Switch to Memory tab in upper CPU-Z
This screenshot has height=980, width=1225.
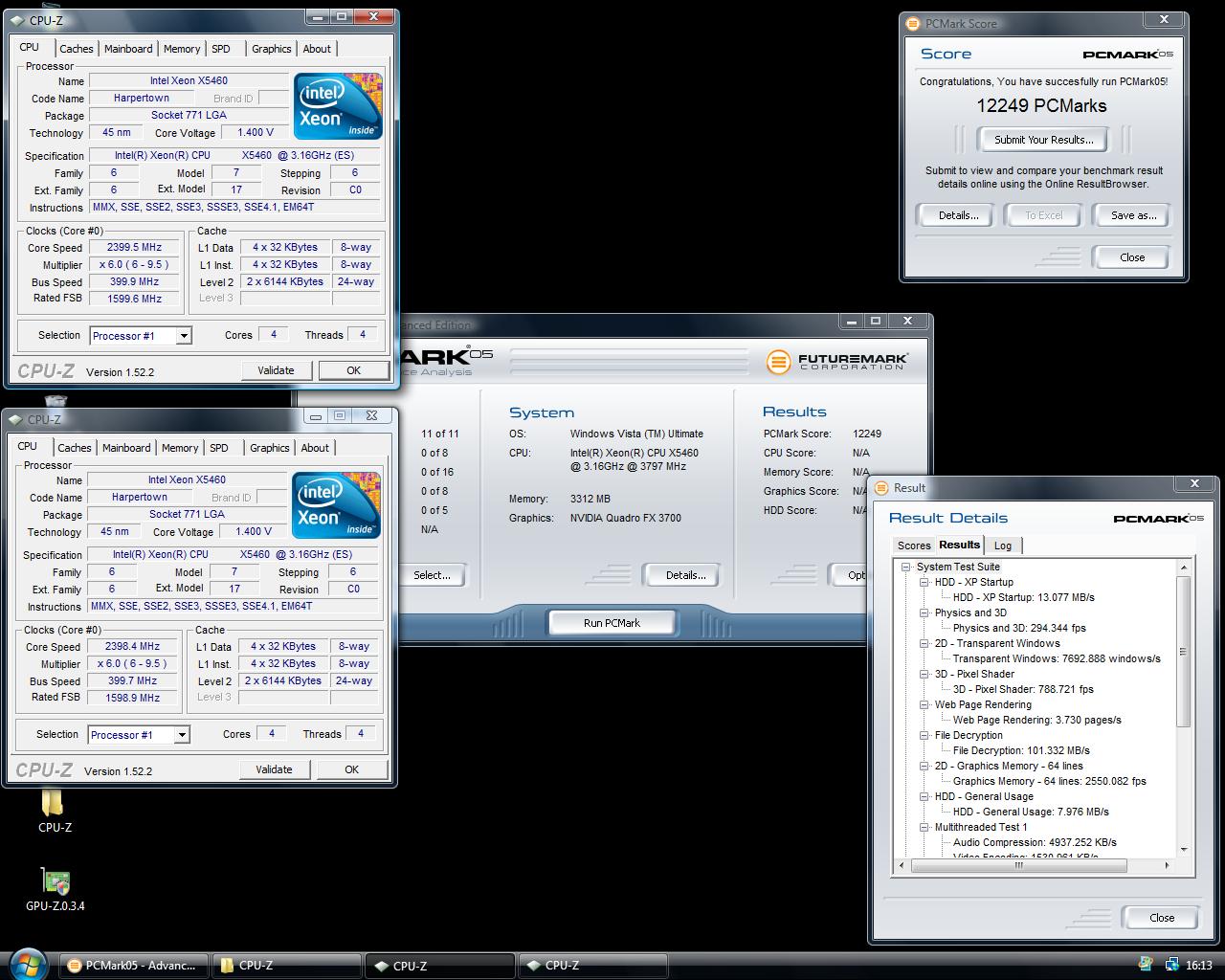182,49
